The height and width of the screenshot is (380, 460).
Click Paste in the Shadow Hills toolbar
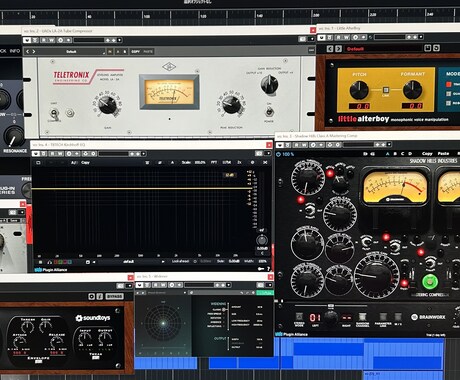tap(443, 154)
